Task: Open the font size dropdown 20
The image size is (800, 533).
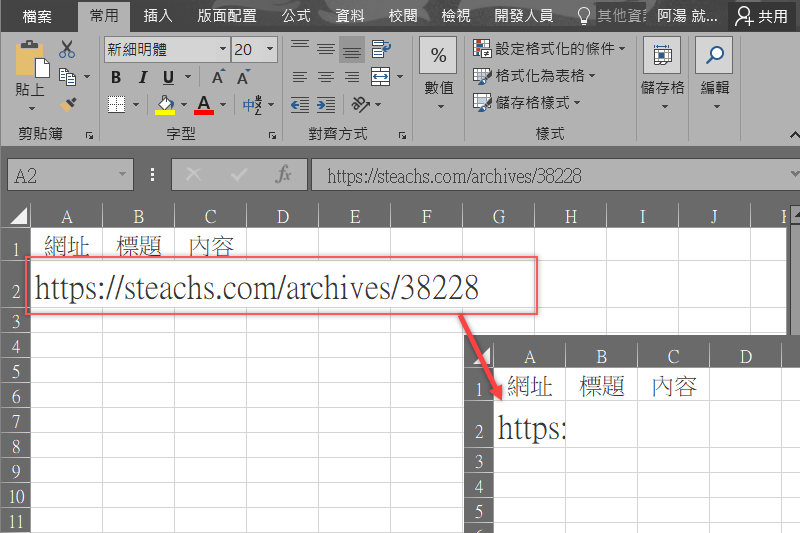Action: coord(269,49)
